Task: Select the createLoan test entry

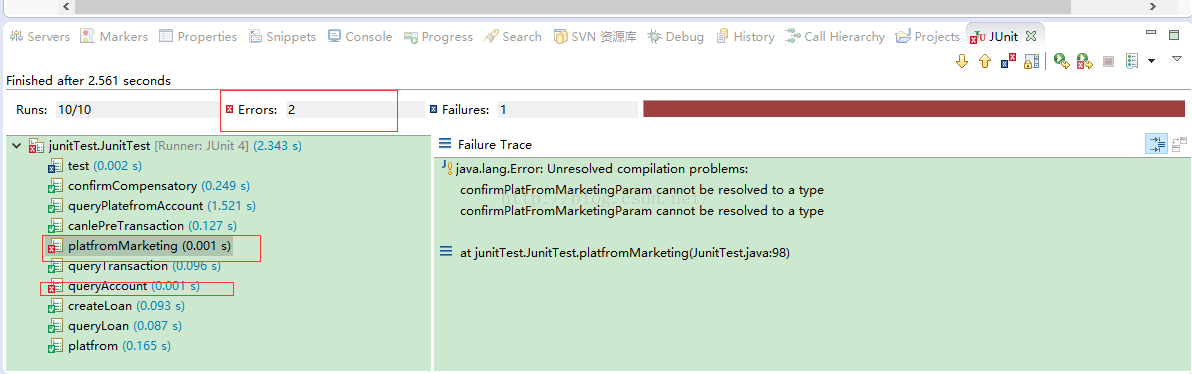Action: pyautogui.click(x=116, y=306)
